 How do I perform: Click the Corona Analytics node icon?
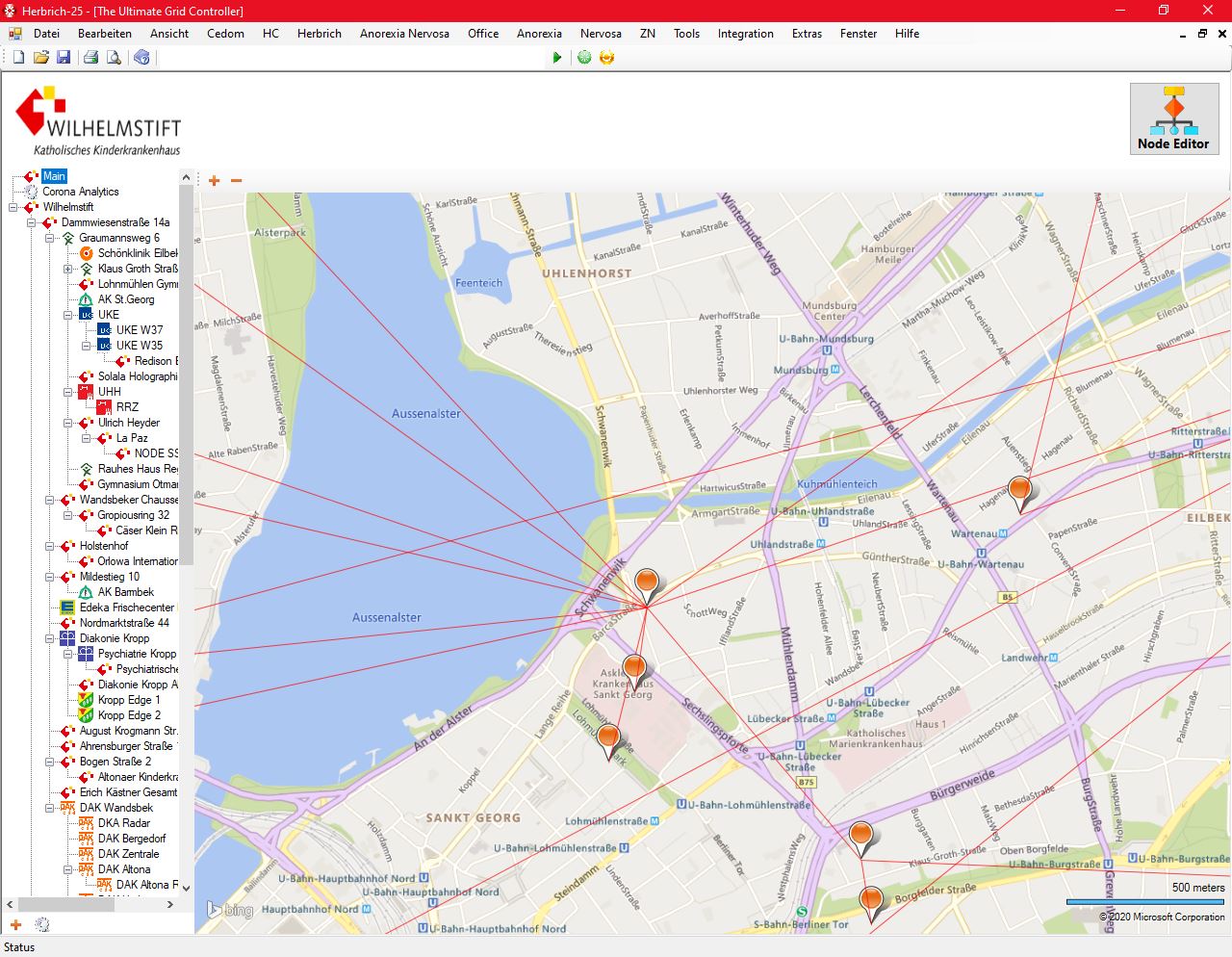(x=32, y=192)
